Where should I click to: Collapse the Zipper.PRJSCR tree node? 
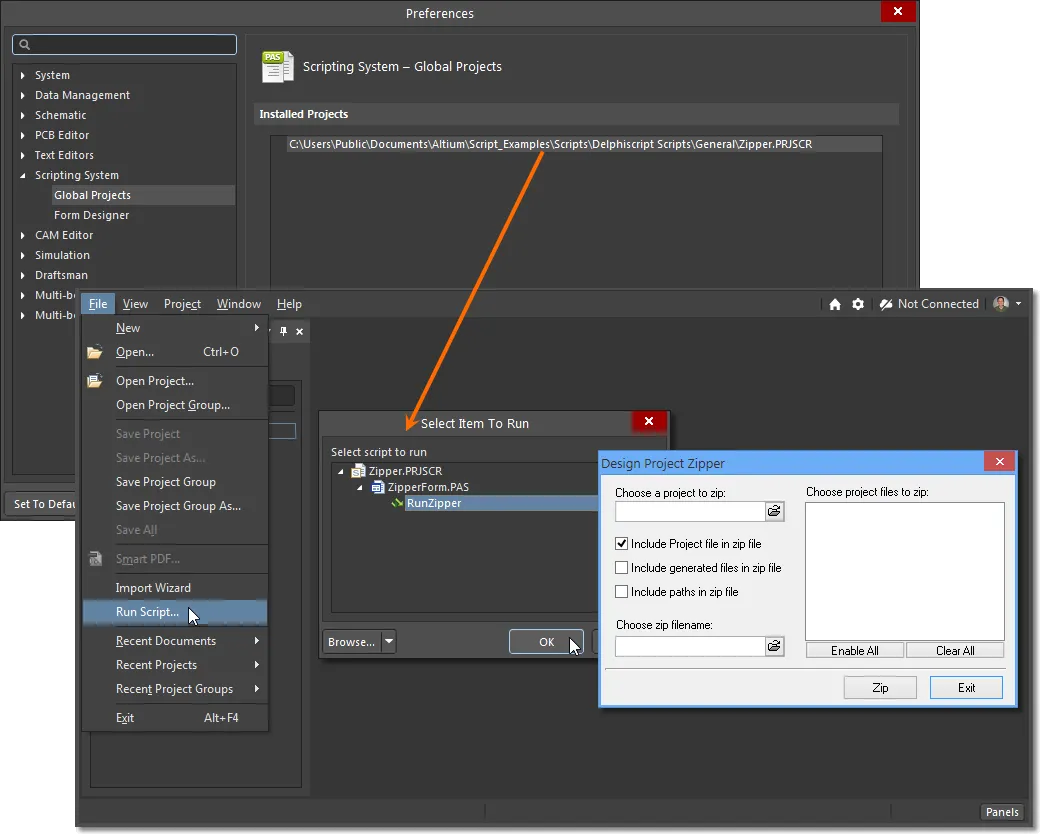tap(341, 471)
